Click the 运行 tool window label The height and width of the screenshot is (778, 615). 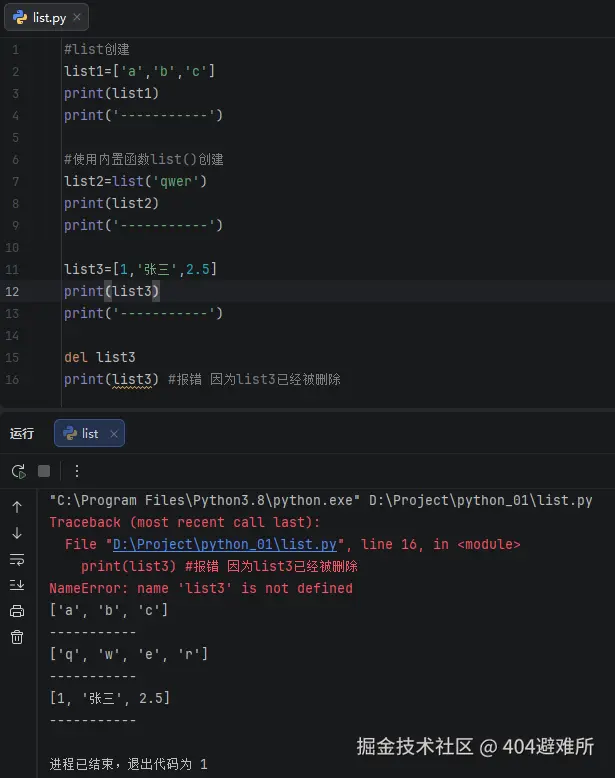(22, 434)
